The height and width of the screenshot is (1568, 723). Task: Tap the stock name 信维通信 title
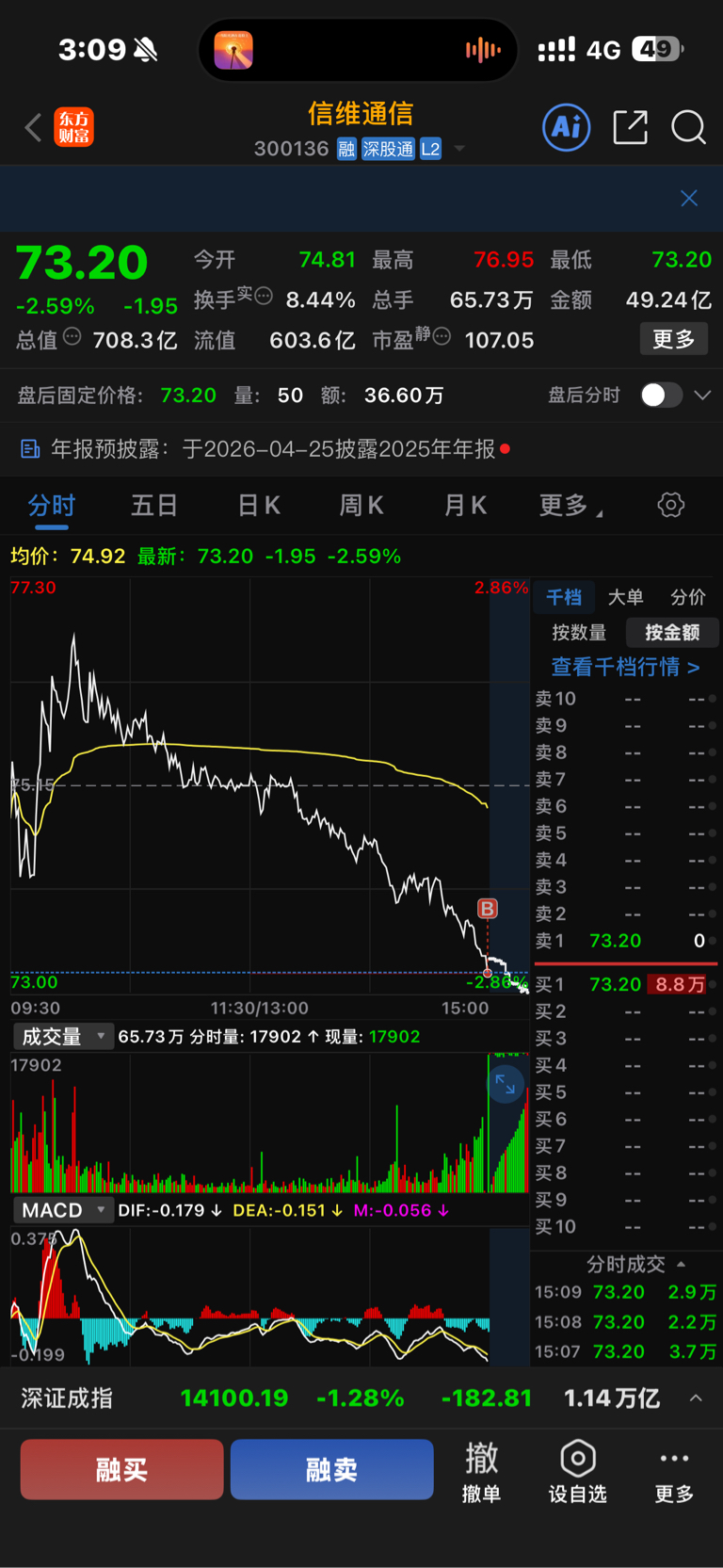click(361, 114)
